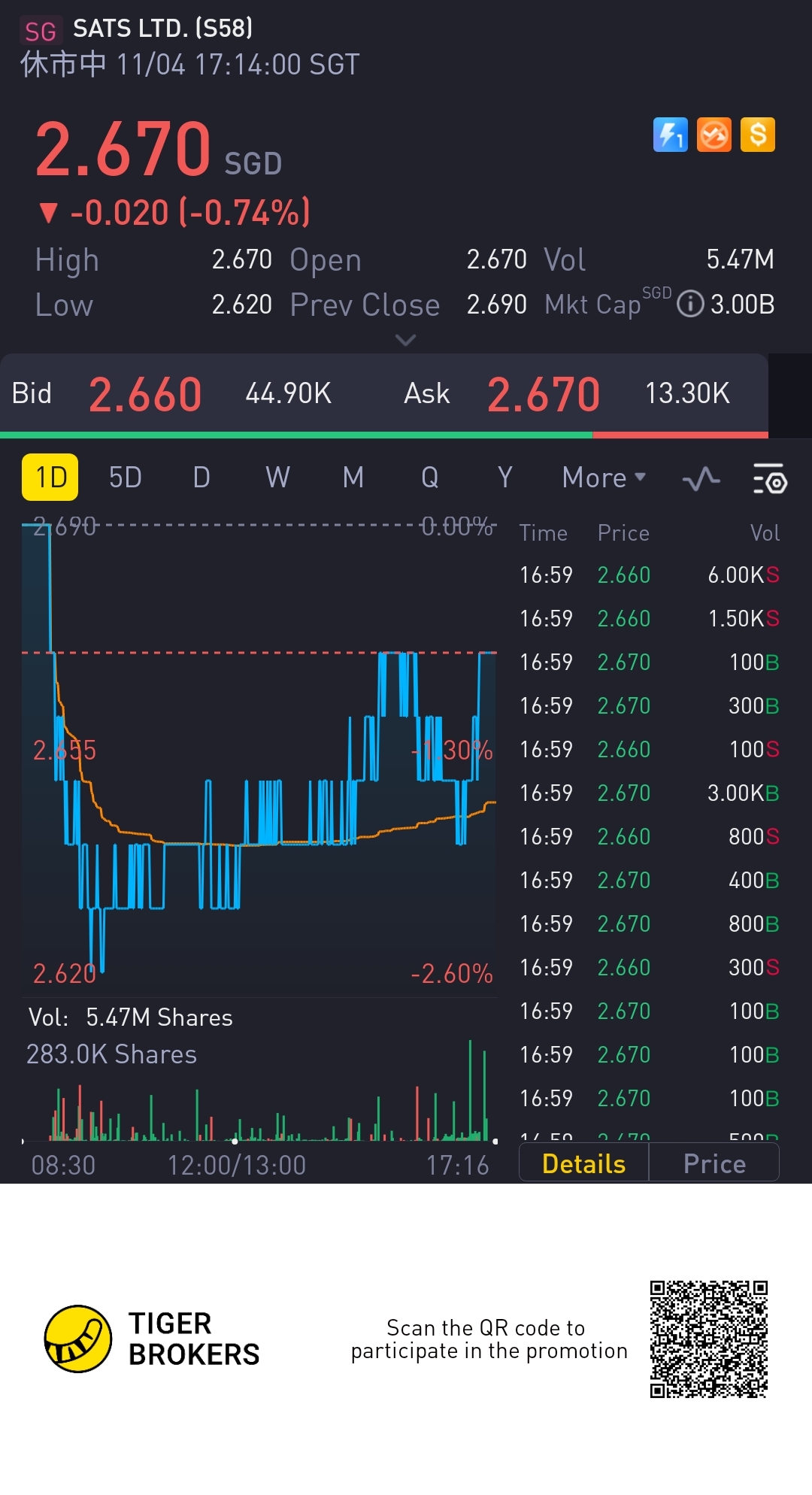Tap the Ask price 2.670
This screenshot has height=1495, width=812.
(x=544, y=394)
